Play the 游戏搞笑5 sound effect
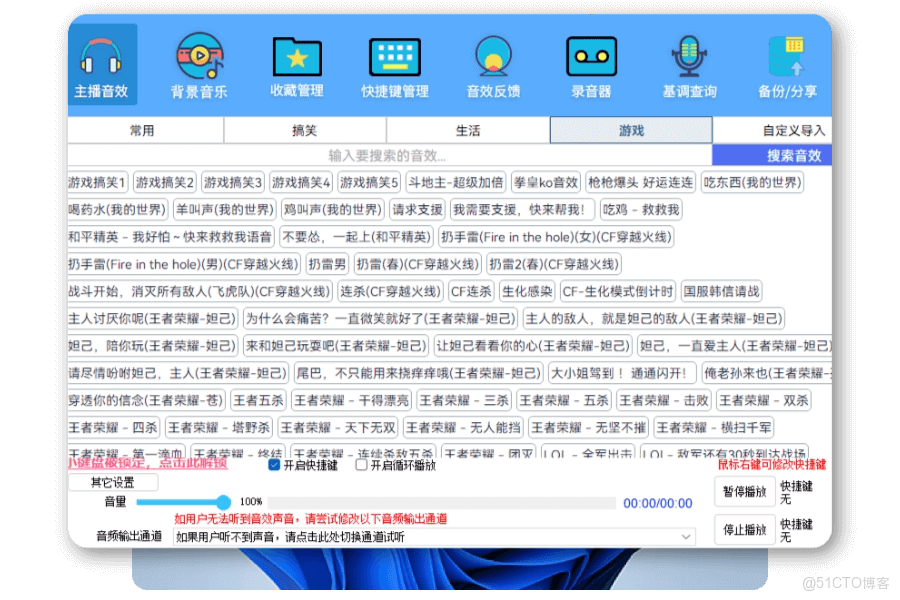 point(369,183)
